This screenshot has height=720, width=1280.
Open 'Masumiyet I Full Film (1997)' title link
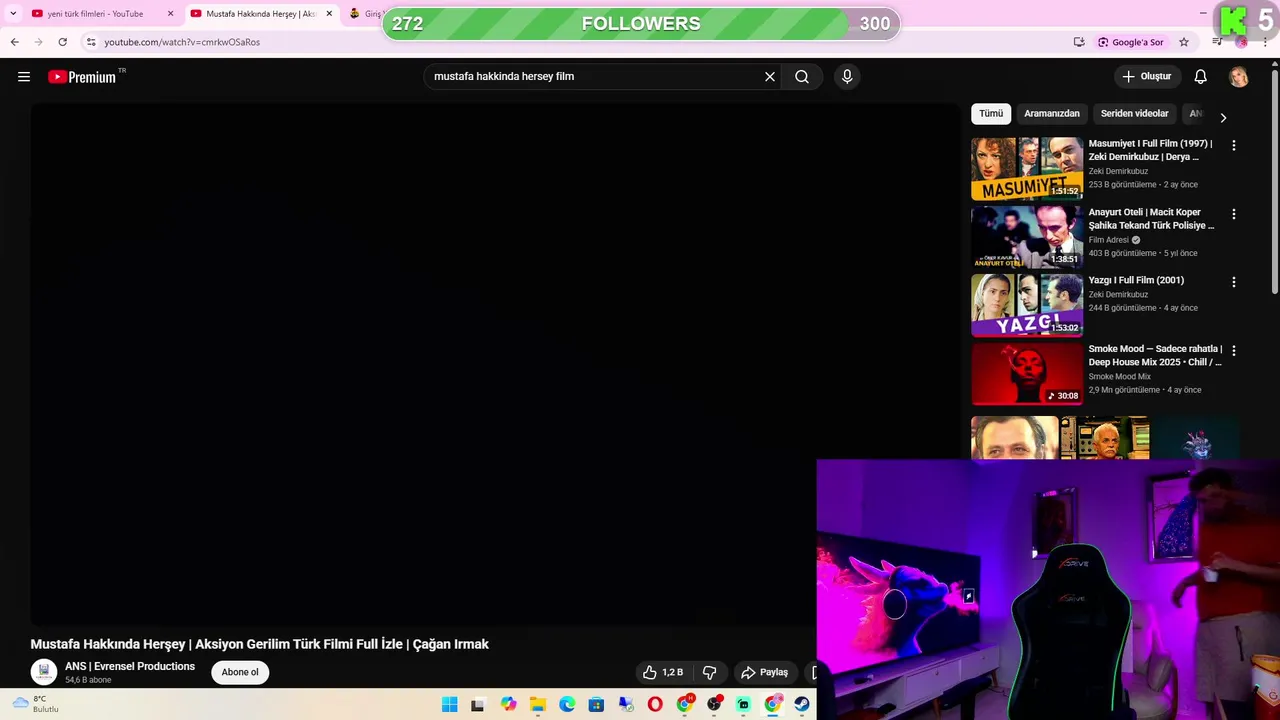click(x=1150, y=150)
